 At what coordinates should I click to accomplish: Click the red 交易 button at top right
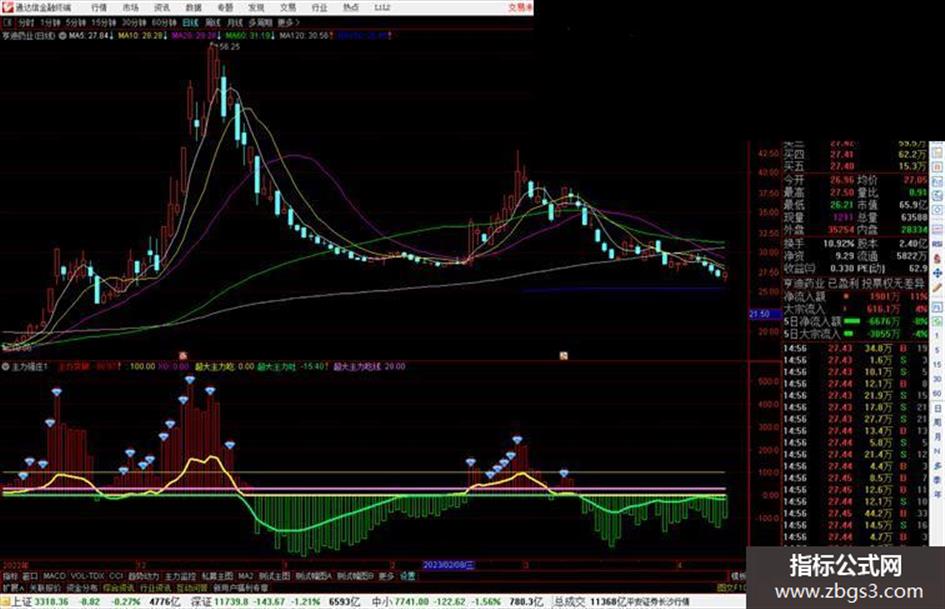coord(520,8)
